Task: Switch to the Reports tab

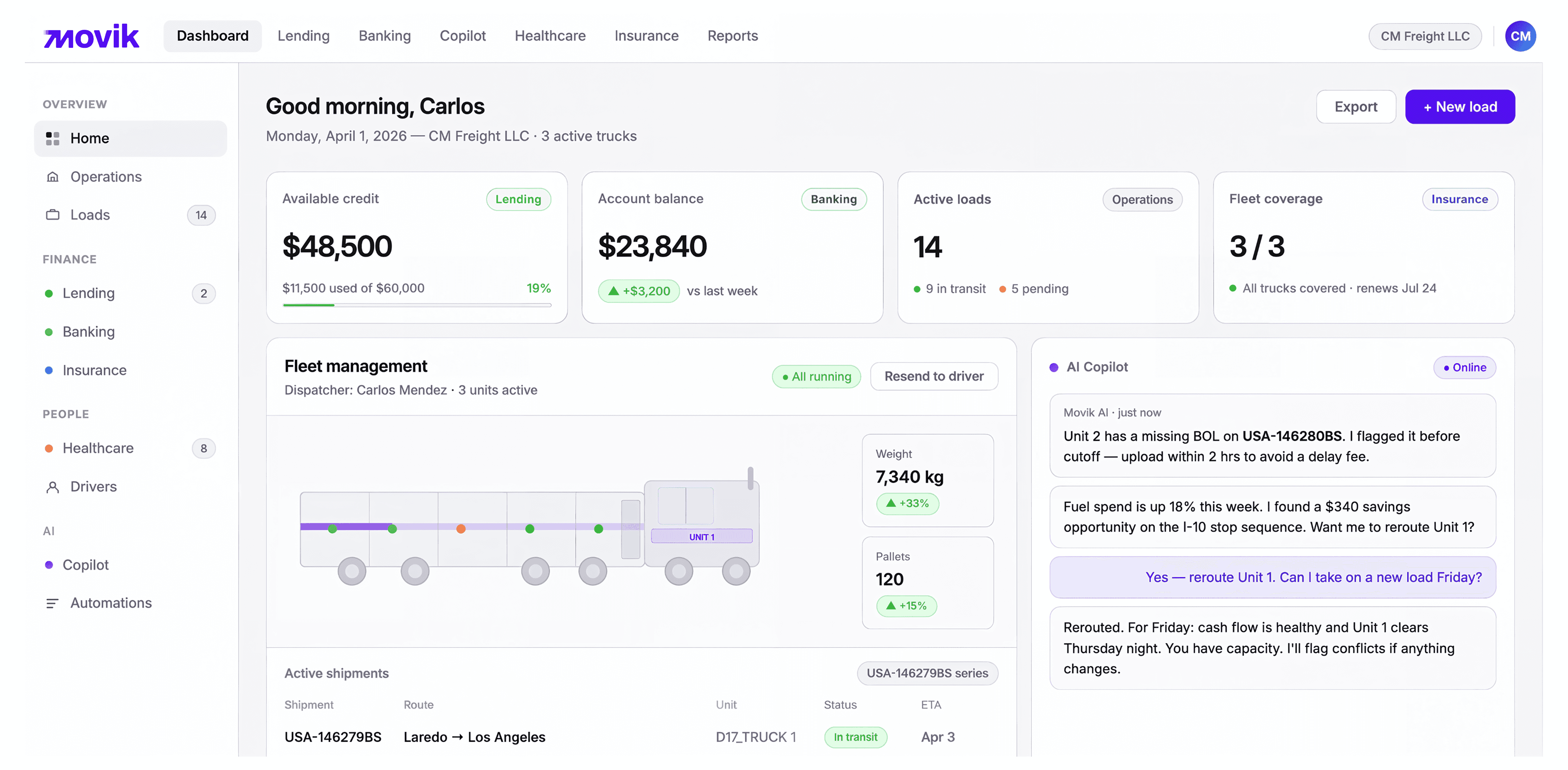Action: [x=732, y=36]
